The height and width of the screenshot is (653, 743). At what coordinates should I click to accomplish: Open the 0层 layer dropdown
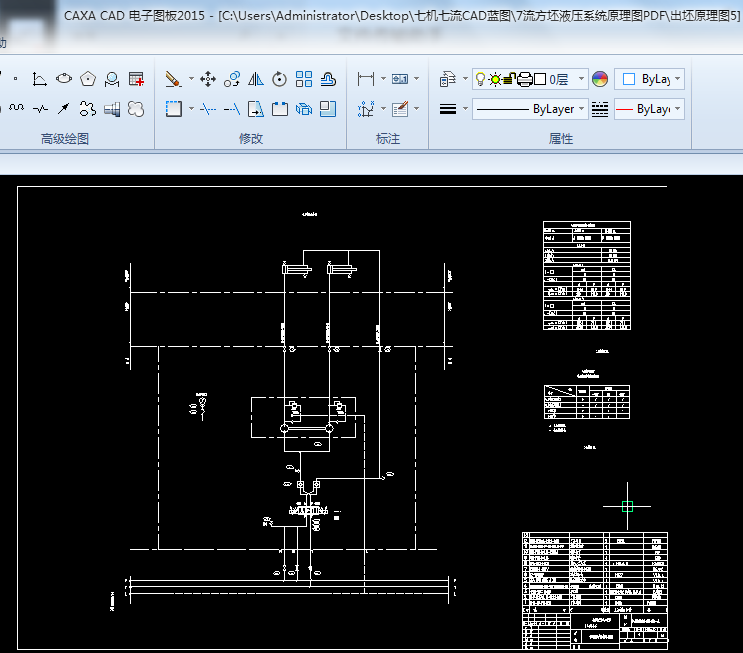pyautogui.click(x=580, y=79)
